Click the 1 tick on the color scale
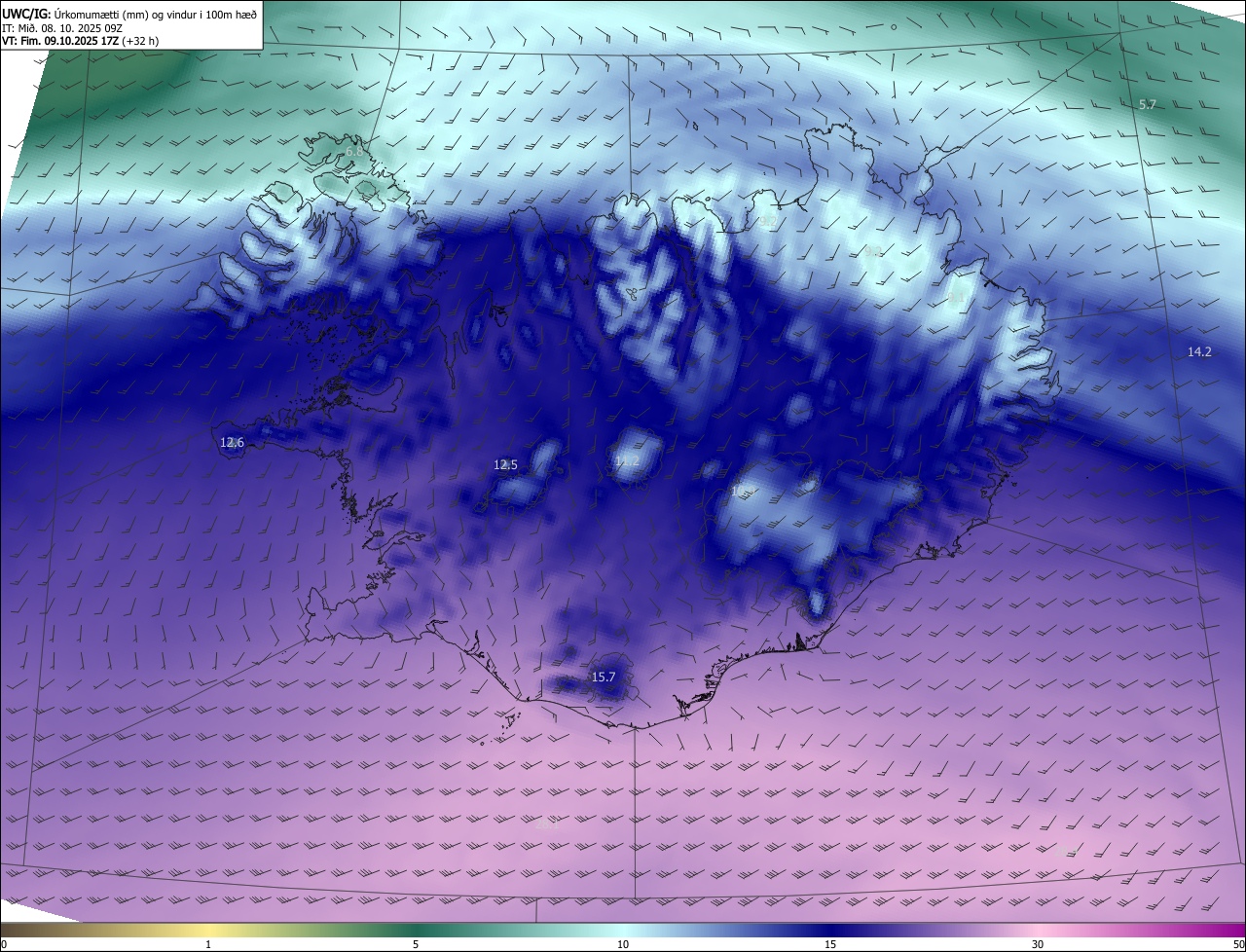This screenshot has height=952, width=1246. point(208,944)
